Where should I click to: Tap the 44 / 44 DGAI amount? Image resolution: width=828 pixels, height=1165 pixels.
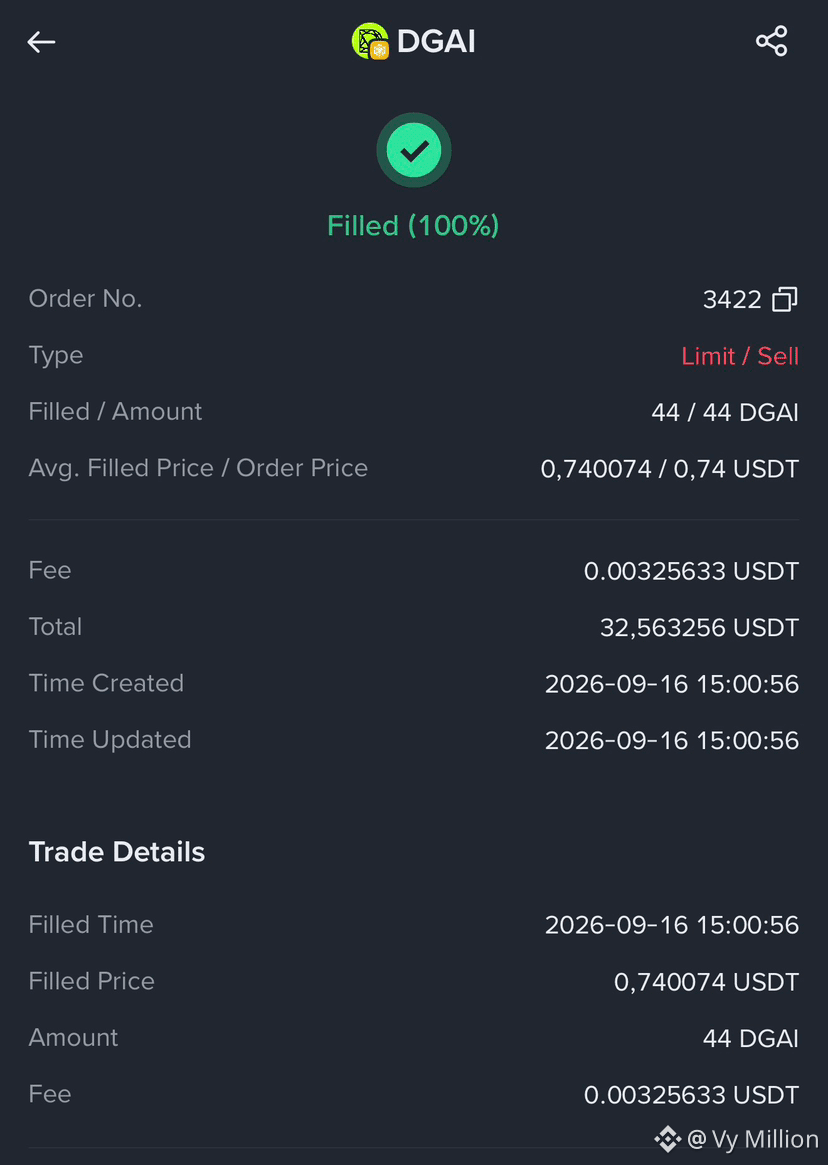(725, 412)
